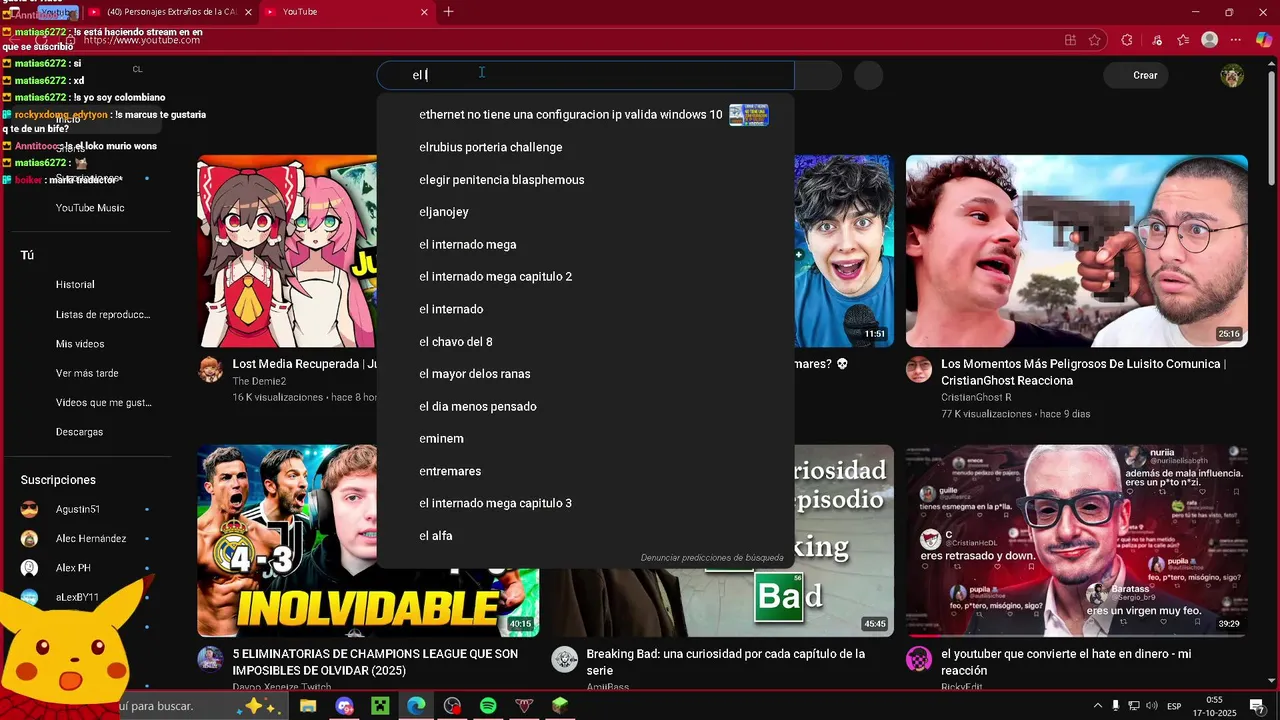This screenshot has height=720, width=1280.
Task: Click Edge address bar URL field
Action: coord(560,40)
